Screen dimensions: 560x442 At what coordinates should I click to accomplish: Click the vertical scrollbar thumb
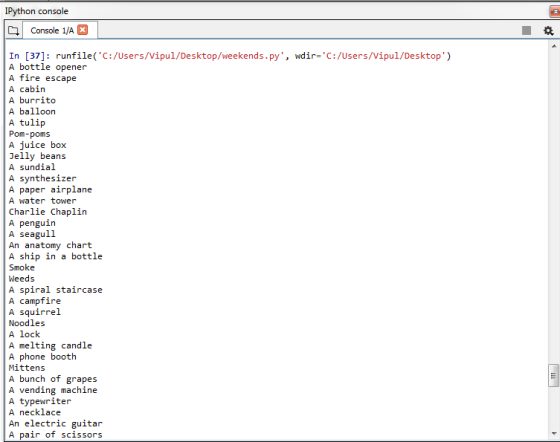(x=554, y=375)
